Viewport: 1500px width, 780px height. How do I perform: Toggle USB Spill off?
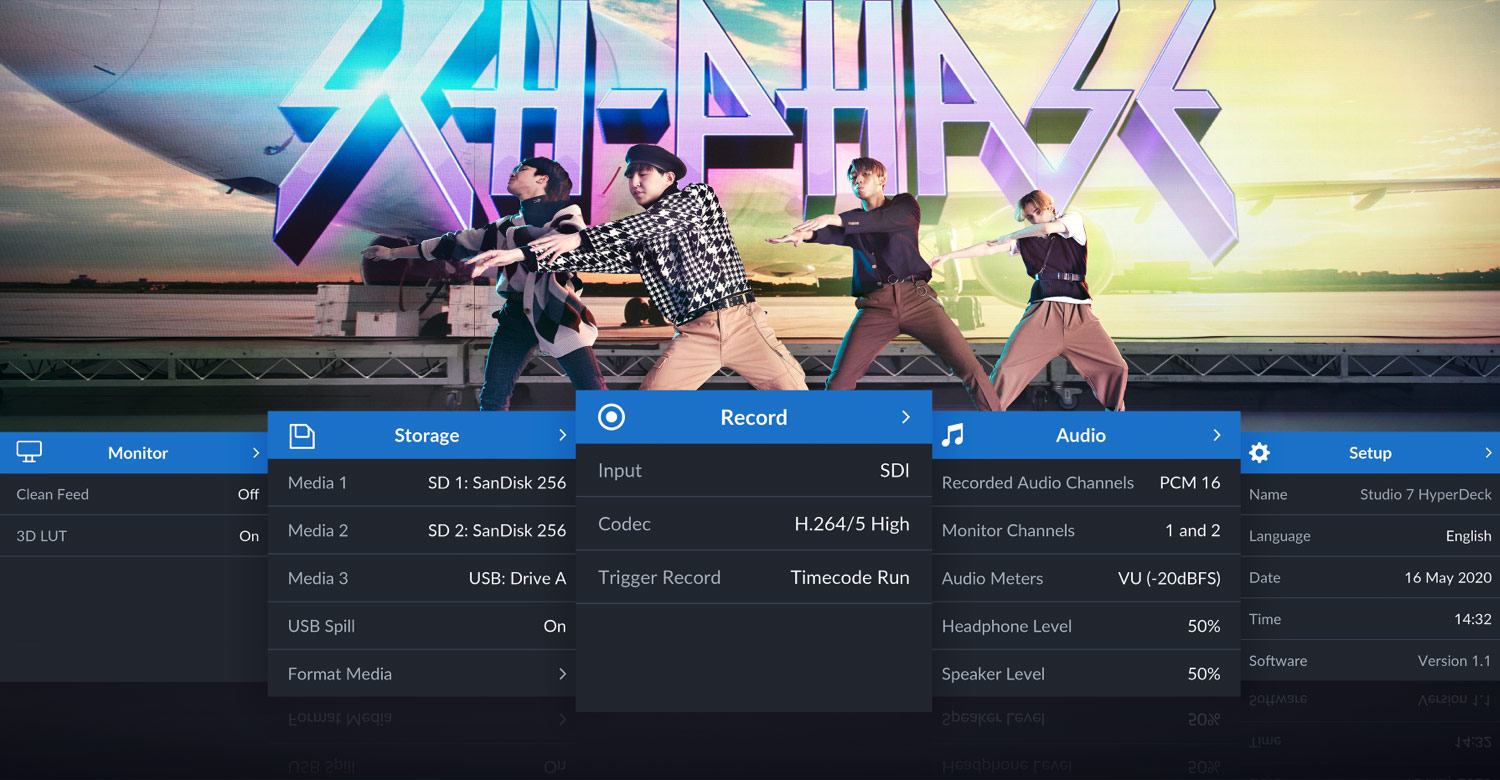tap(421, 625)
